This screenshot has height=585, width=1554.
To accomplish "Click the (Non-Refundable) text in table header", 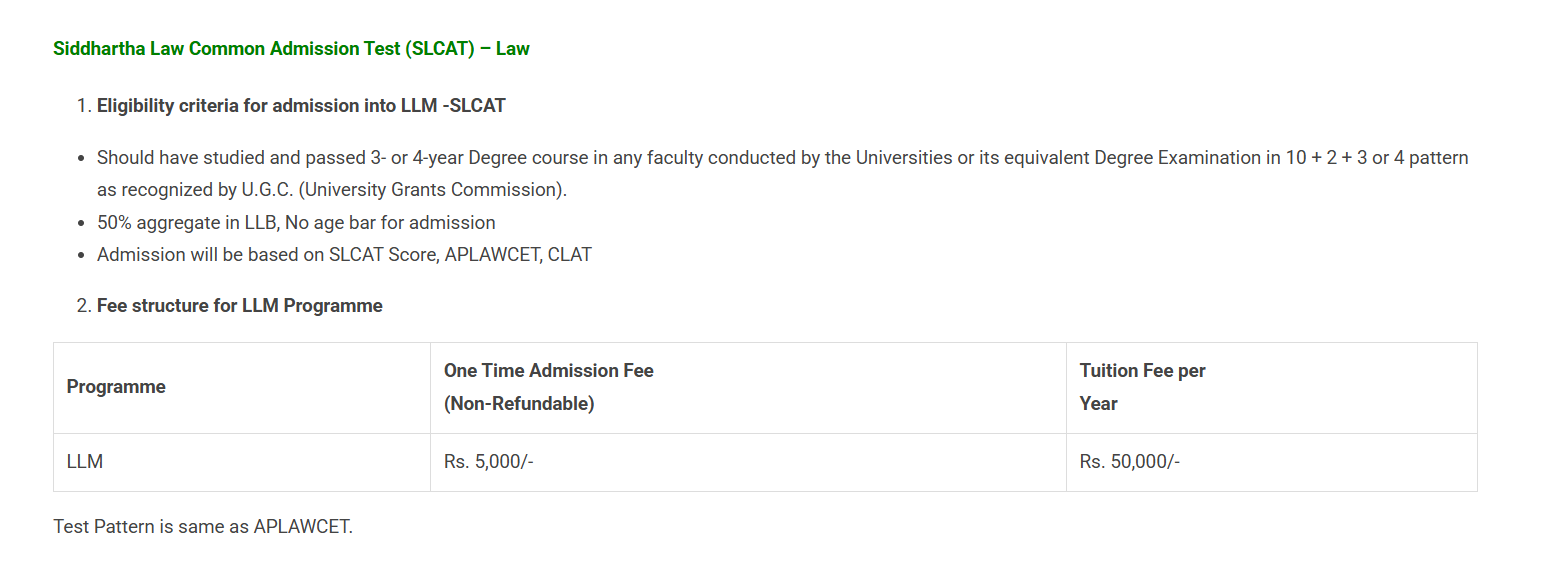I will (519, 404).
